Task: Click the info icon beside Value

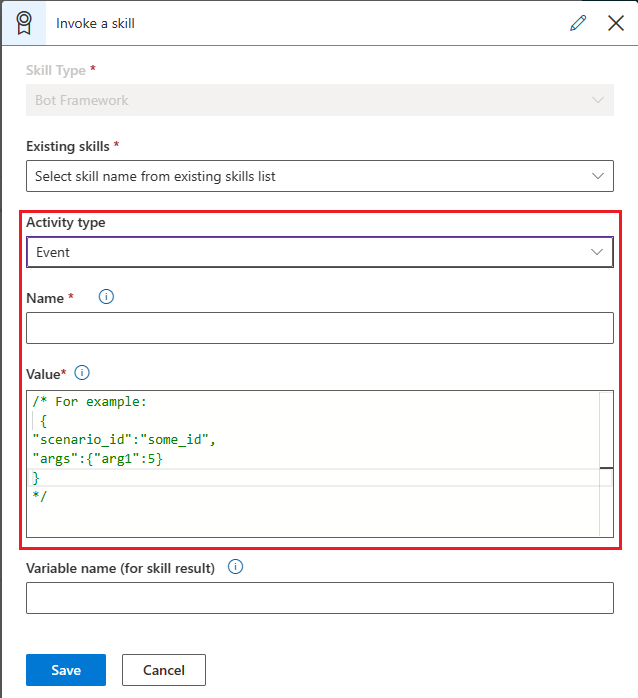Action: click(82, 373)
